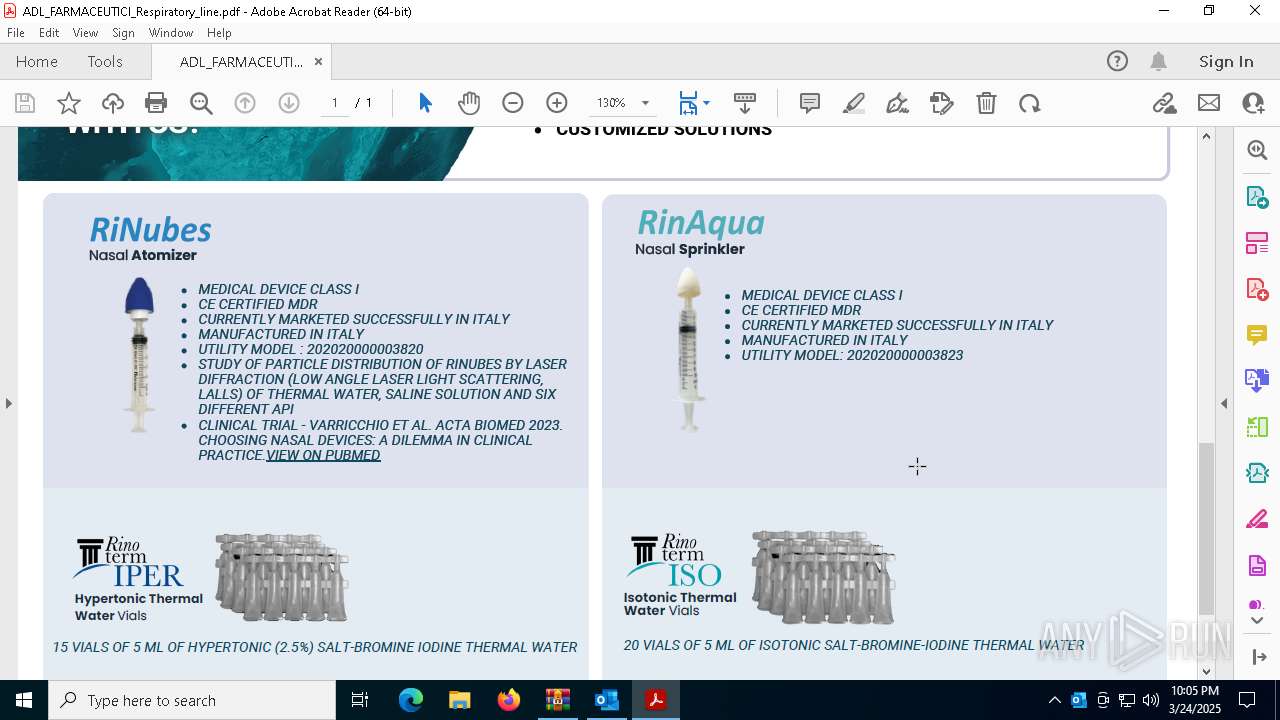Click the Windows Start button

[24, 700]
